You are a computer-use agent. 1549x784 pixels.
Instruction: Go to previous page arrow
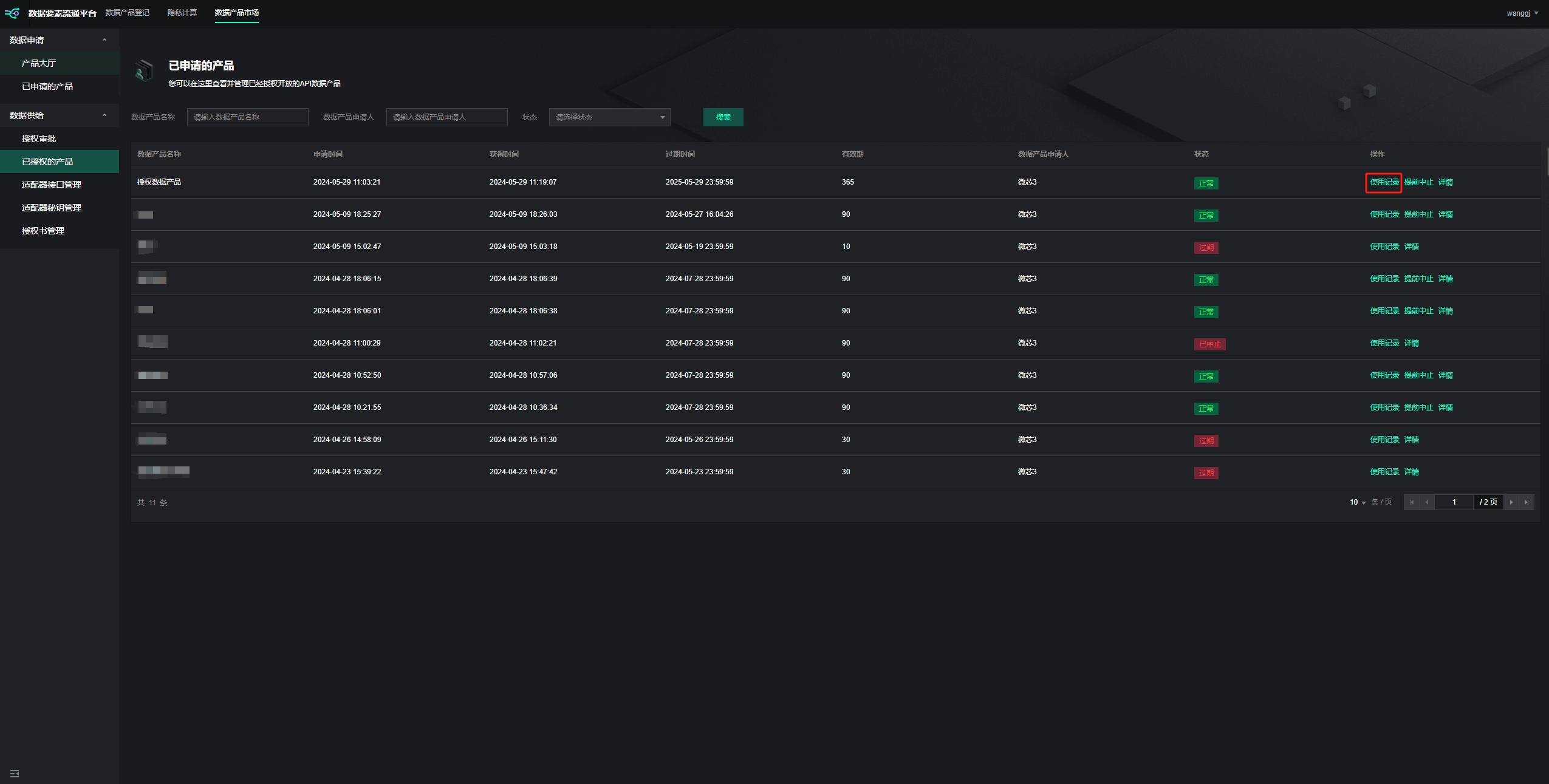tap(1426, 502)
